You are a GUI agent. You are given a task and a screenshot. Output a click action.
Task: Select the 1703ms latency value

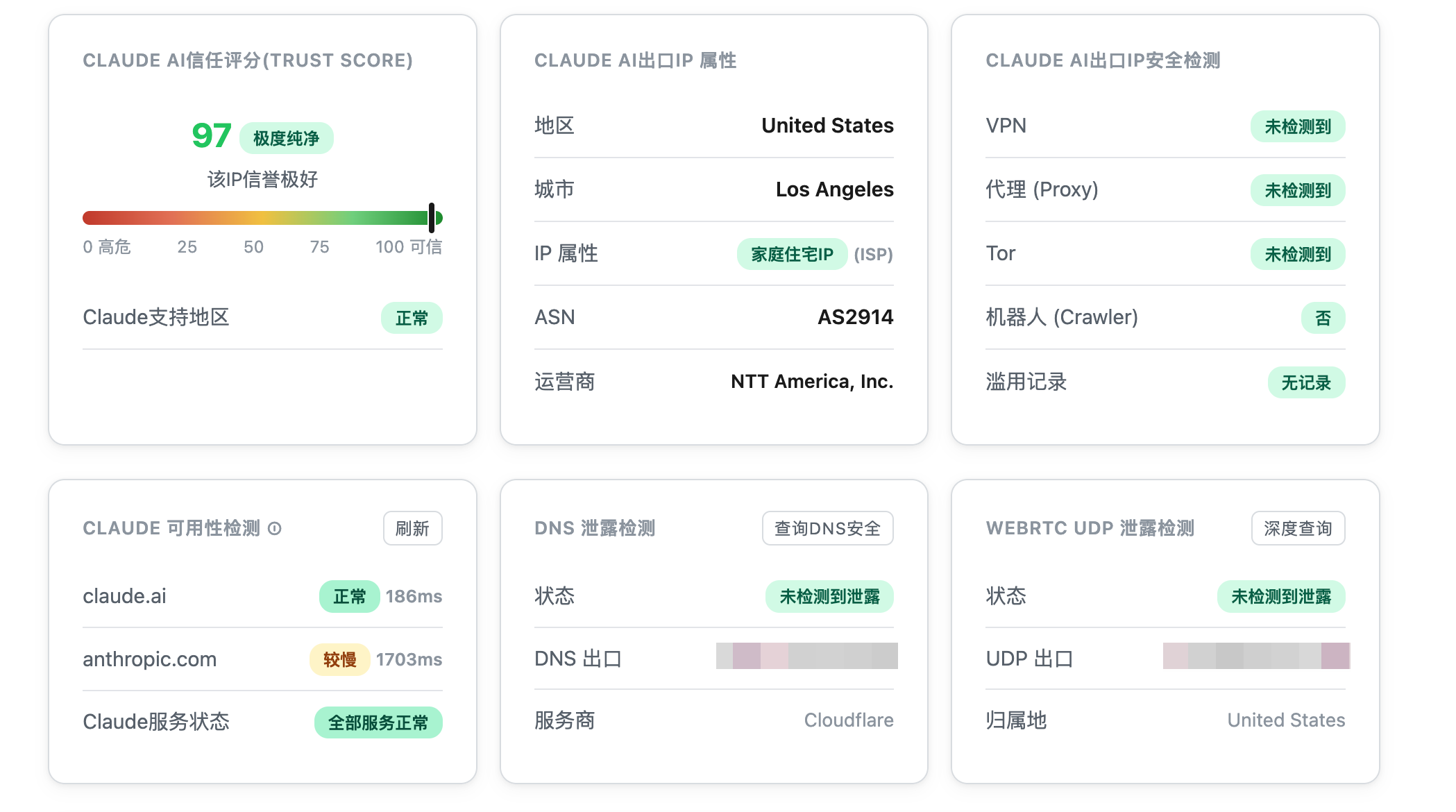tap(409, 659)
